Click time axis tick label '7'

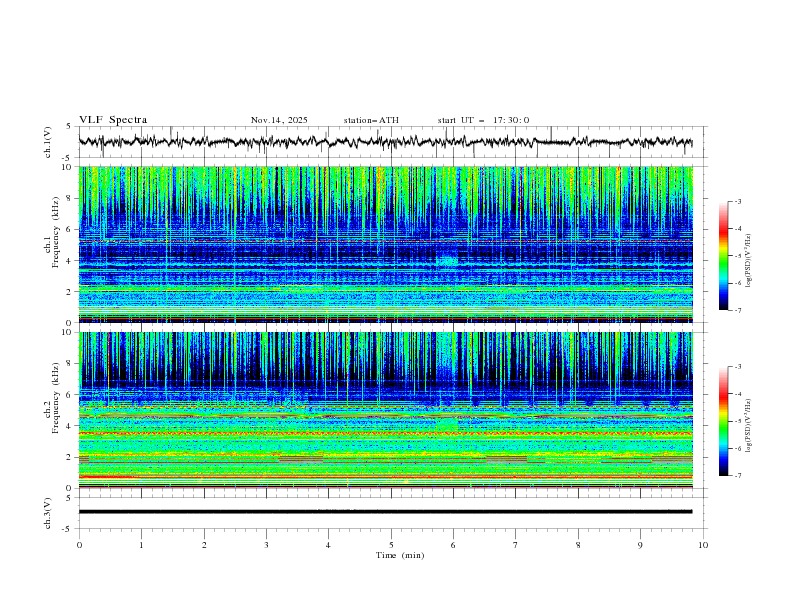pos(516,545)
